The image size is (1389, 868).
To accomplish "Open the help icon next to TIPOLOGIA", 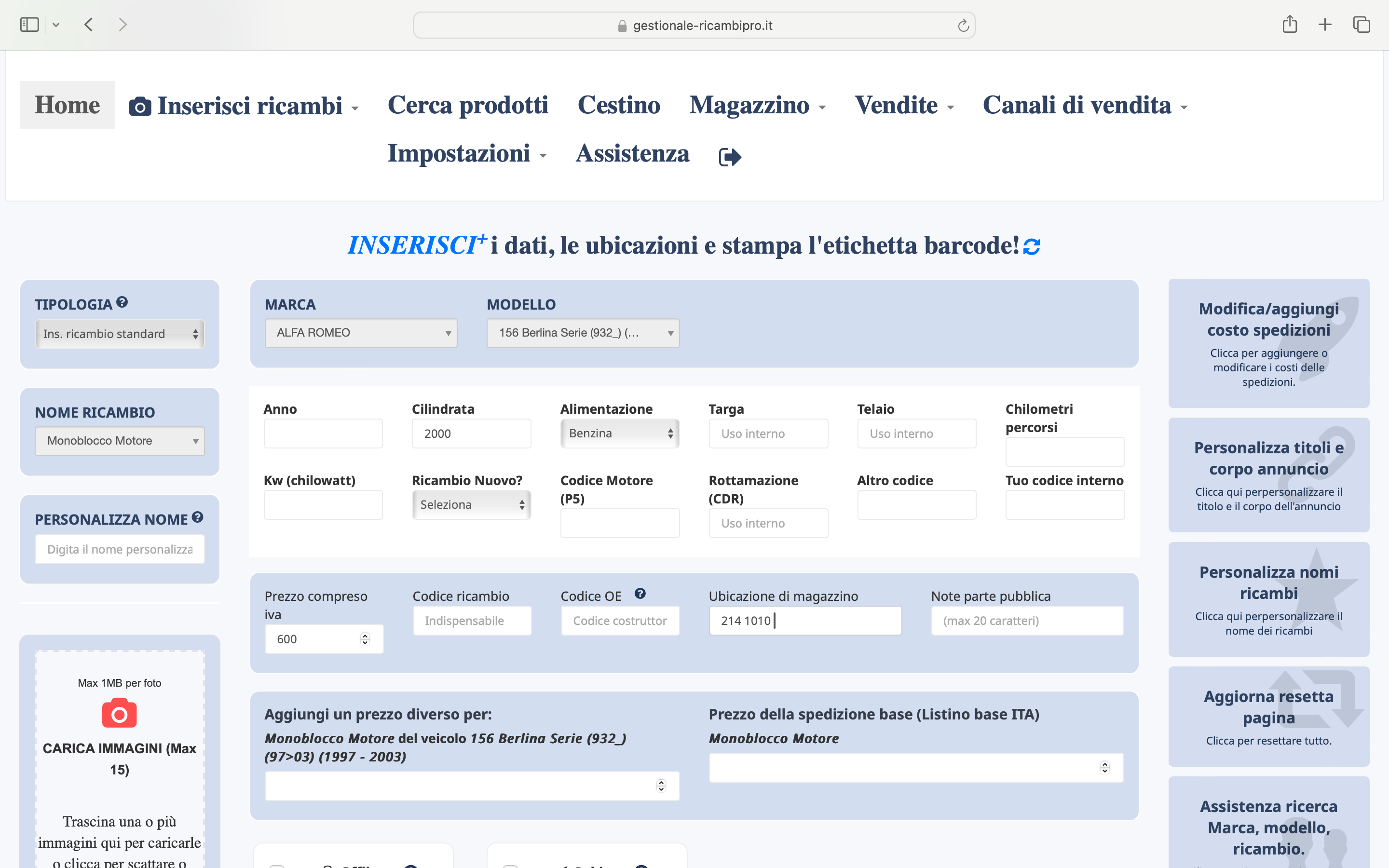I will [122, 302].
